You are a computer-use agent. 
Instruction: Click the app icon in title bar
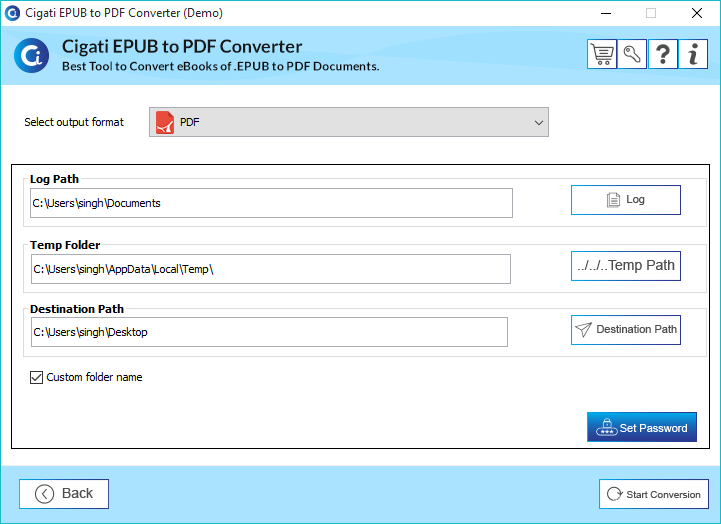tap(12, 13)
